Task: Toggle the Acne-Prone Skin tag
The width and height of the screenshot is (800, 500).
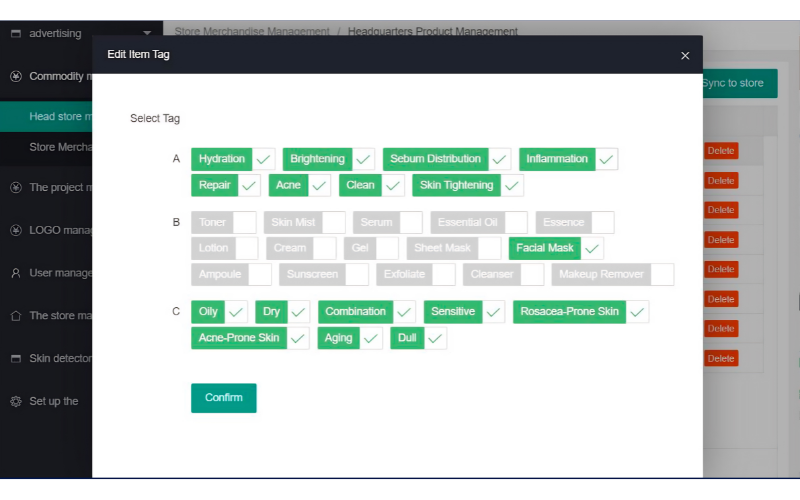Action: [251, 338]
